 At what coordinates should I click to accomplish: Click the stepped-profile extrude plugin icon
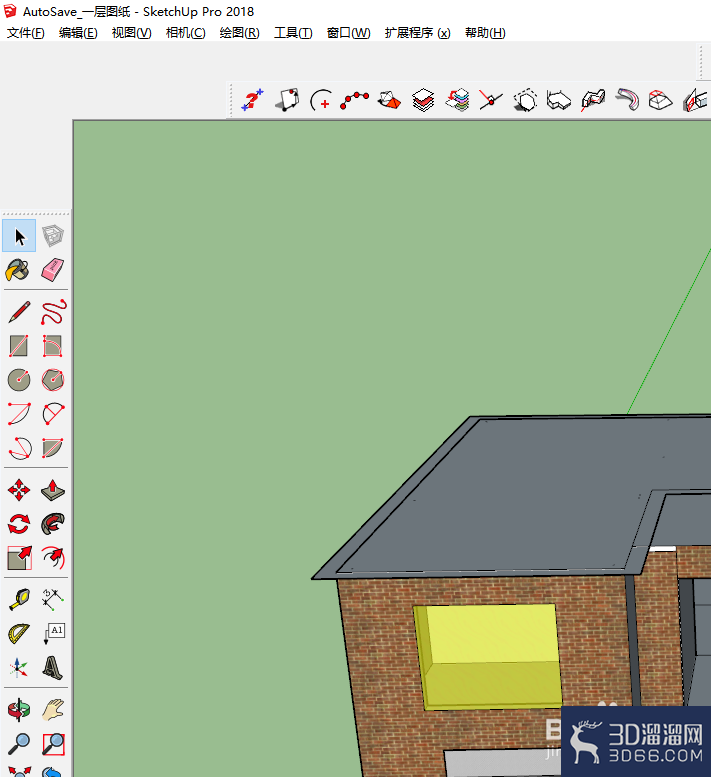tap(593, 101)
